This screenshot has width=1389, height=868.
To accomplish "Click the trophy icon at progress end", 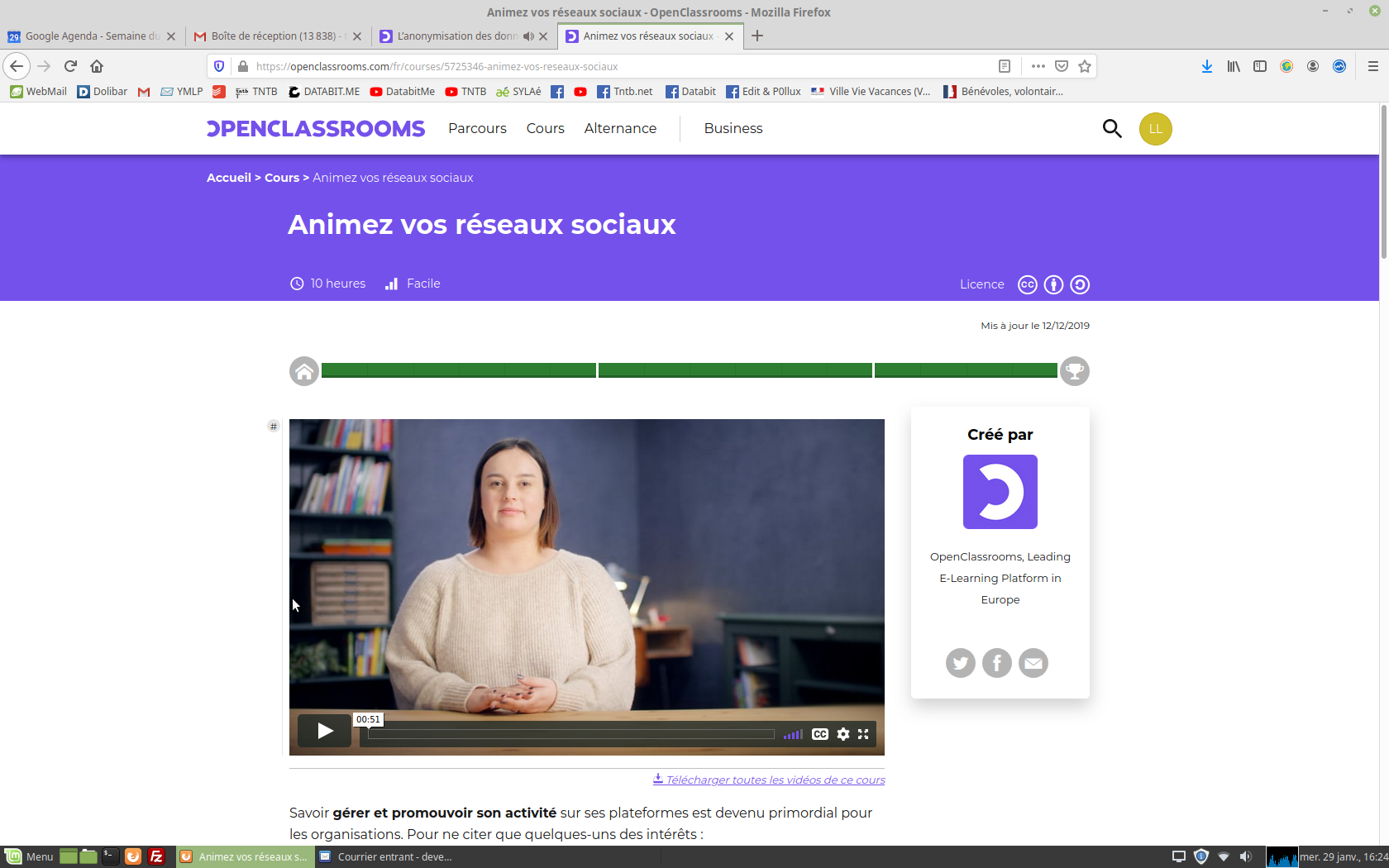I will click(x=1074, y=371).
